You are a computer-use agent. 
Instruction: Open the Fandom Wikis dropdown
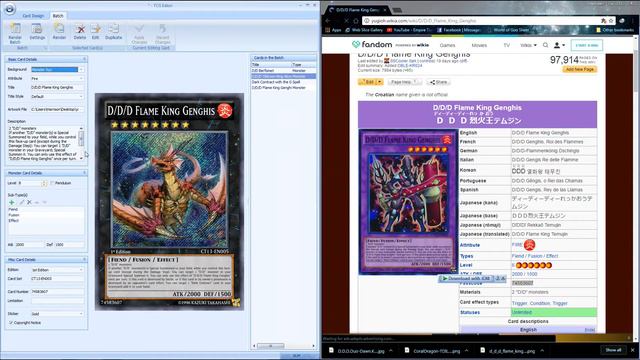pyautogui.click(x=528, y=45)
